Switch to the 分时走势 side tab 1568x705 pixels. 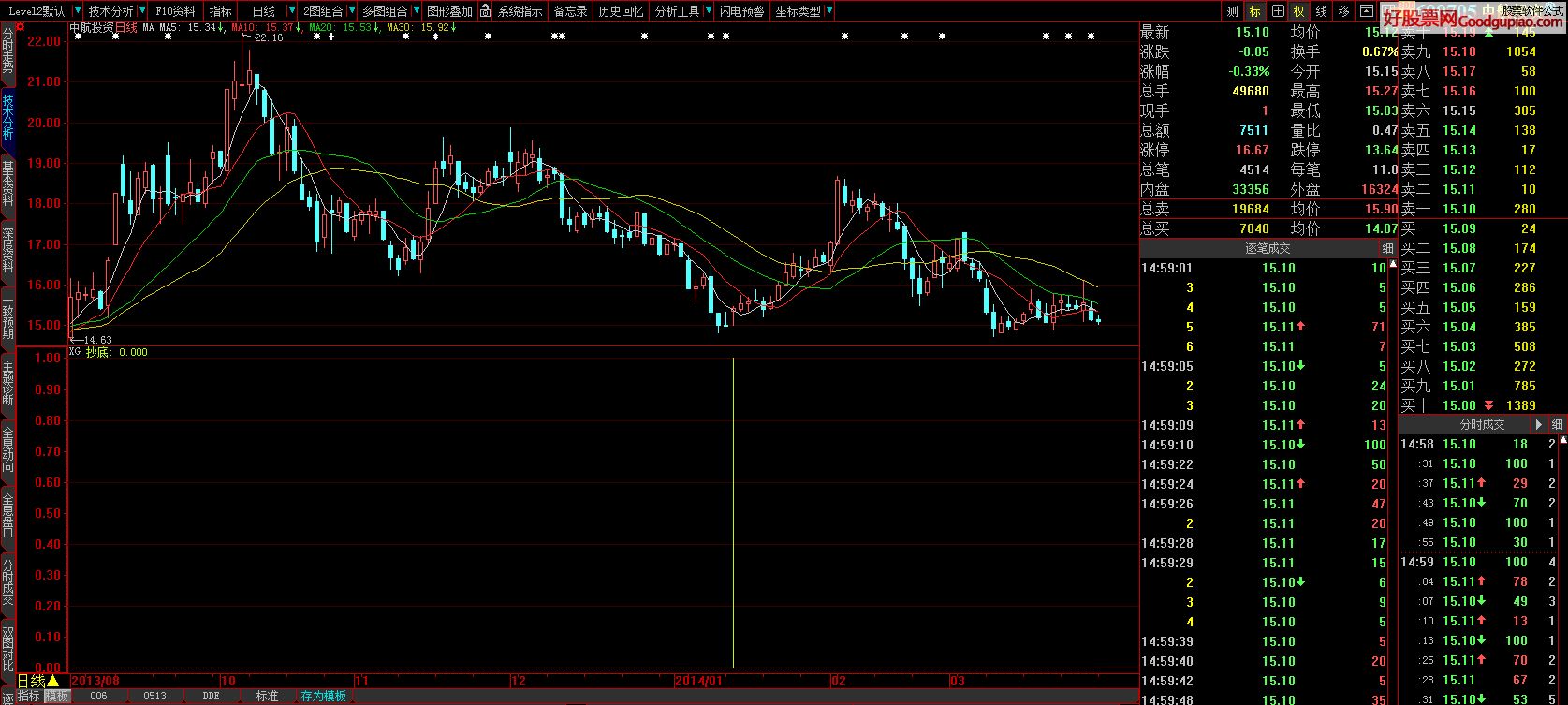pos(7,51)
